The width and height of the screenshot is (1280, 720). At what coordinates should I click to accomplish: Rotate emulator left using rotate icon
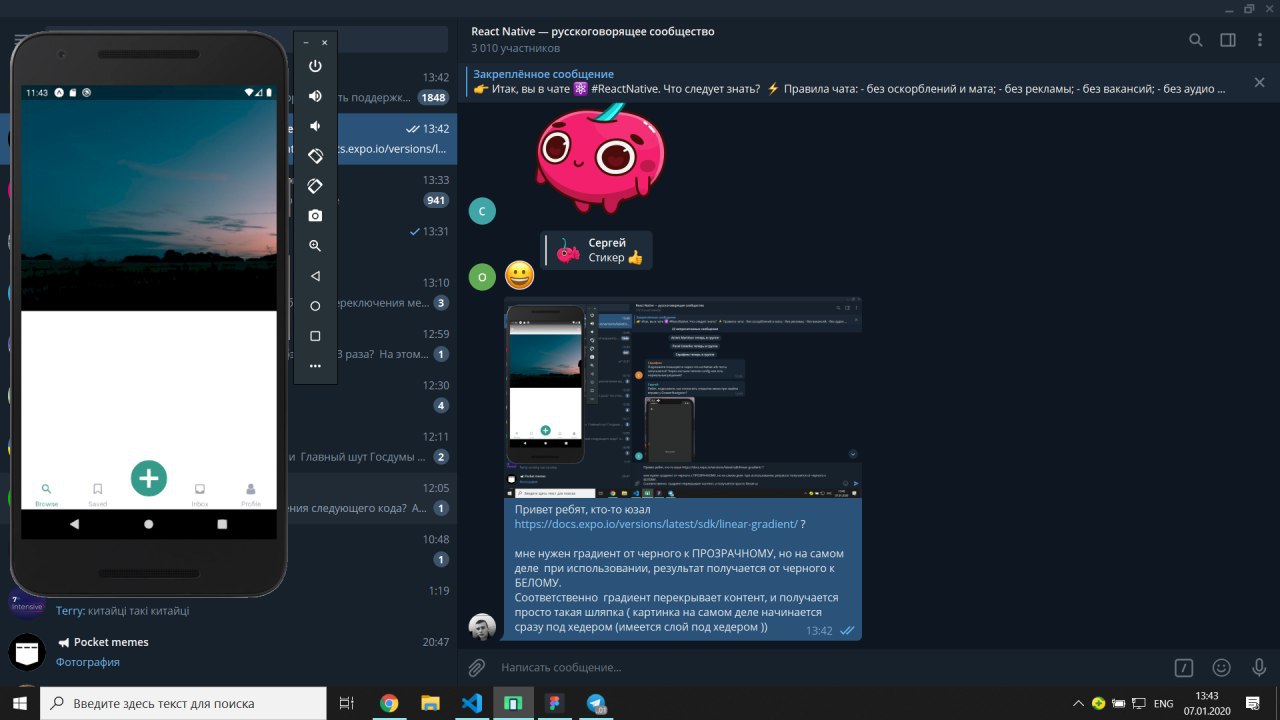[315, 156]
